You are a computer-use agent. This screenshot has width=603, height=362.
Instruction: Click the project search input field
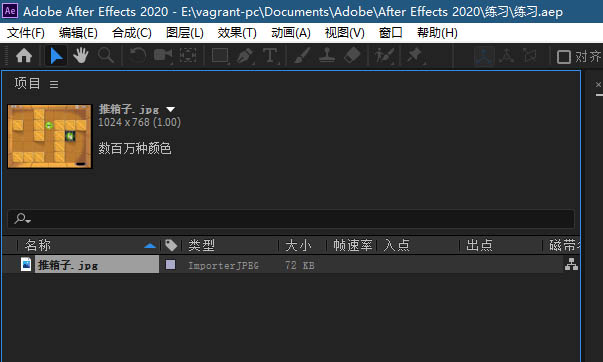pos(291,219)
